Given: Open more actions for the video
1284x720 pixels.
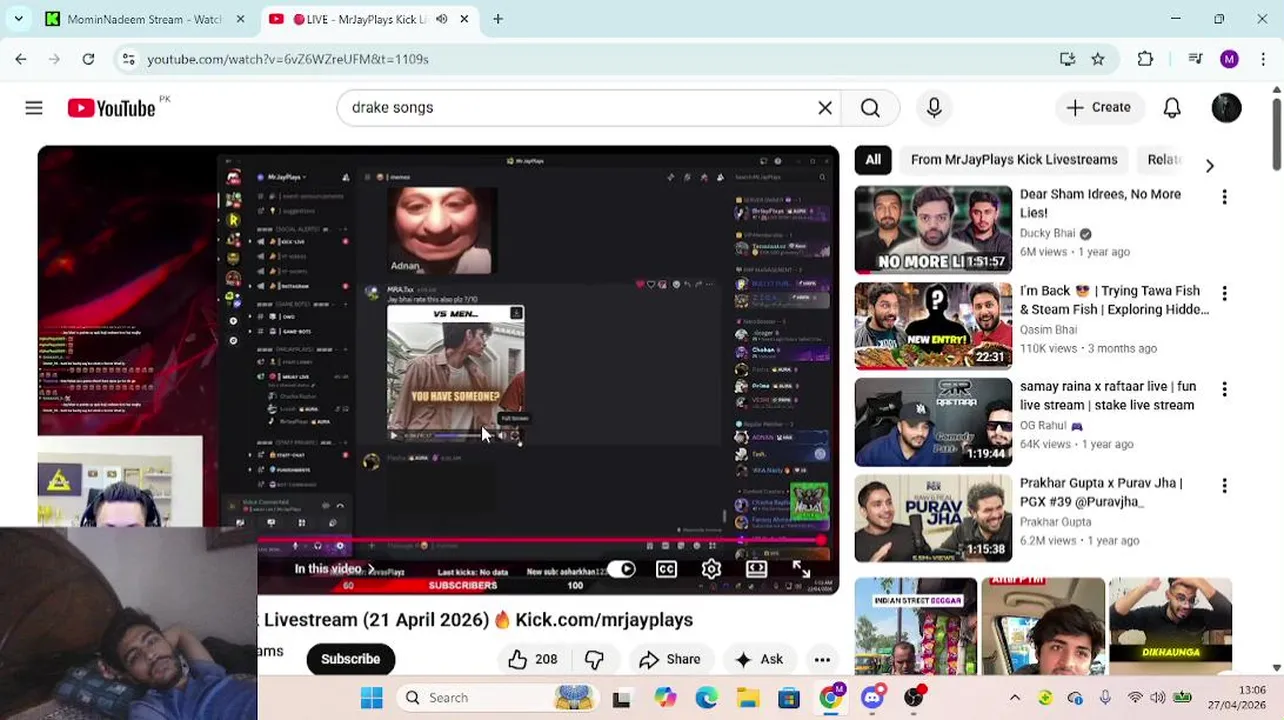Looking at the screenshot, I should coord(822,659).
